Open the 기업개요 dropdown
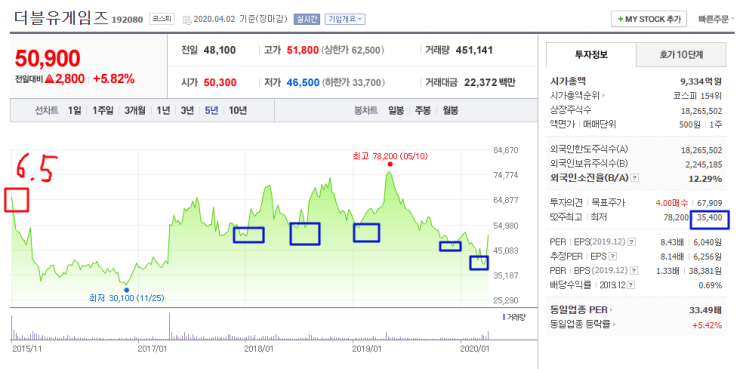Screen dimensions: 743x369 point(344,19)
